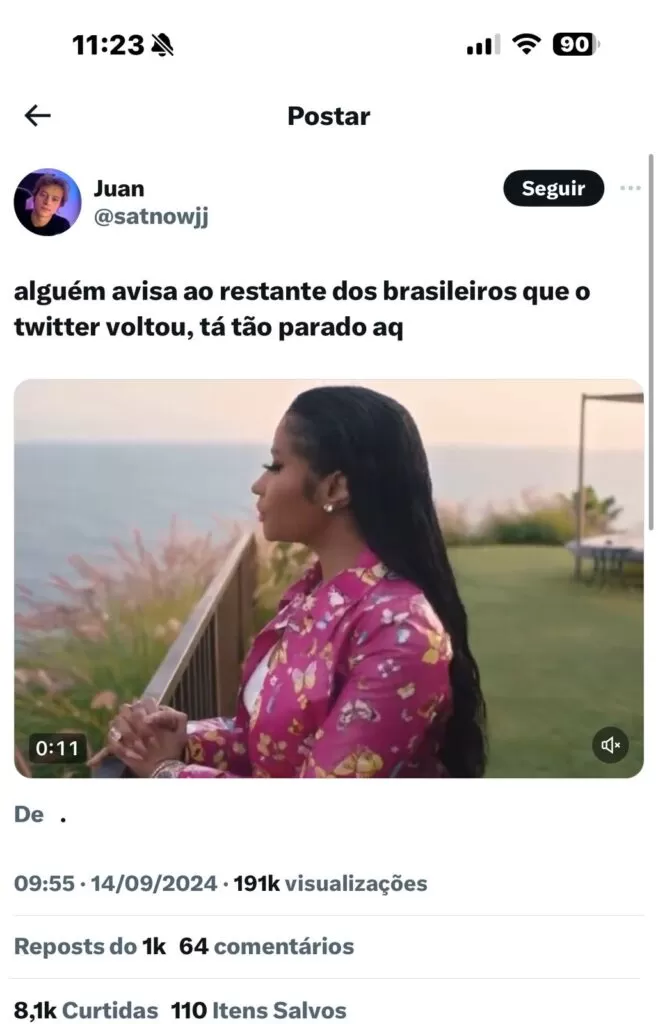This screenshot has height=1024, width=658.
Task: View the 1k Reposts list
Action: [x=90, y=946]
